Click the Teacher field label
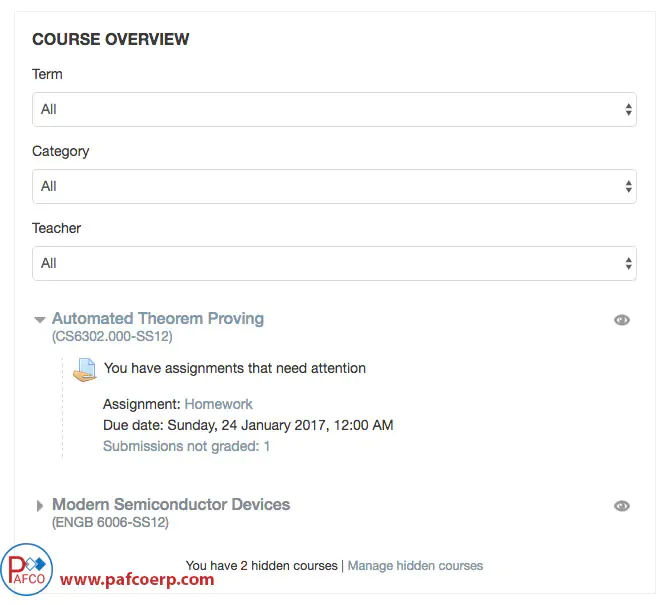668x605 pixels. (56, 228)
